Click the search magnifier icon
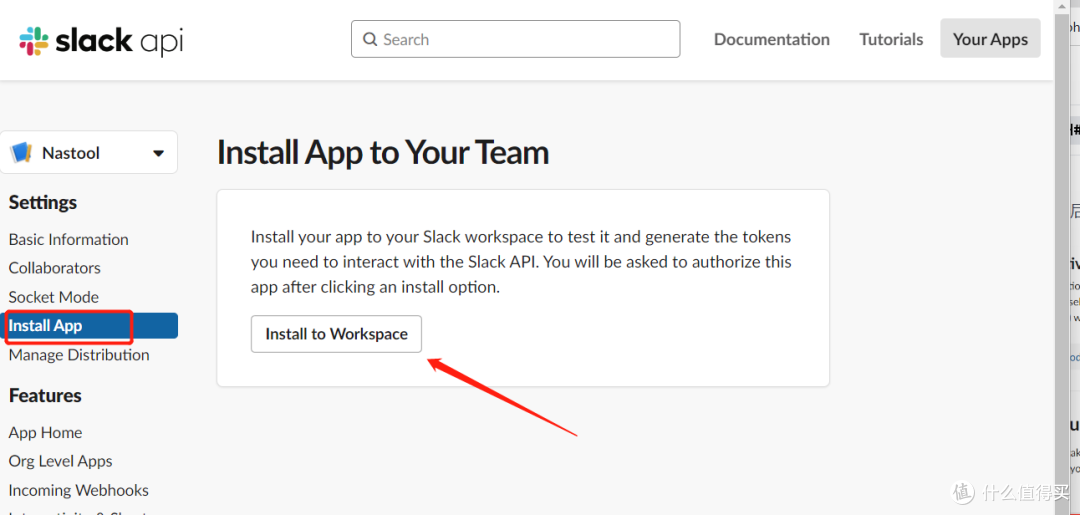The width and height of the screenshot is (1080, 515). point(370,40)
